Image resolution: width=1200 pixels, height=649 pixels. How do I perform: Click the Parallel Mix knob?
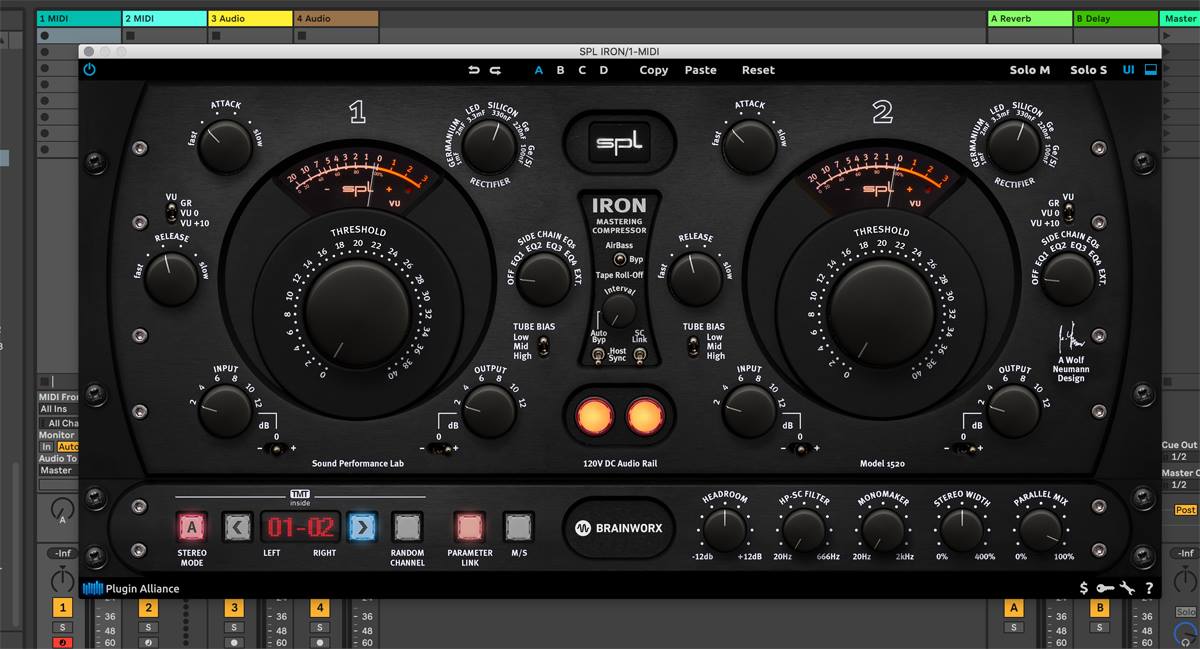1041,529
